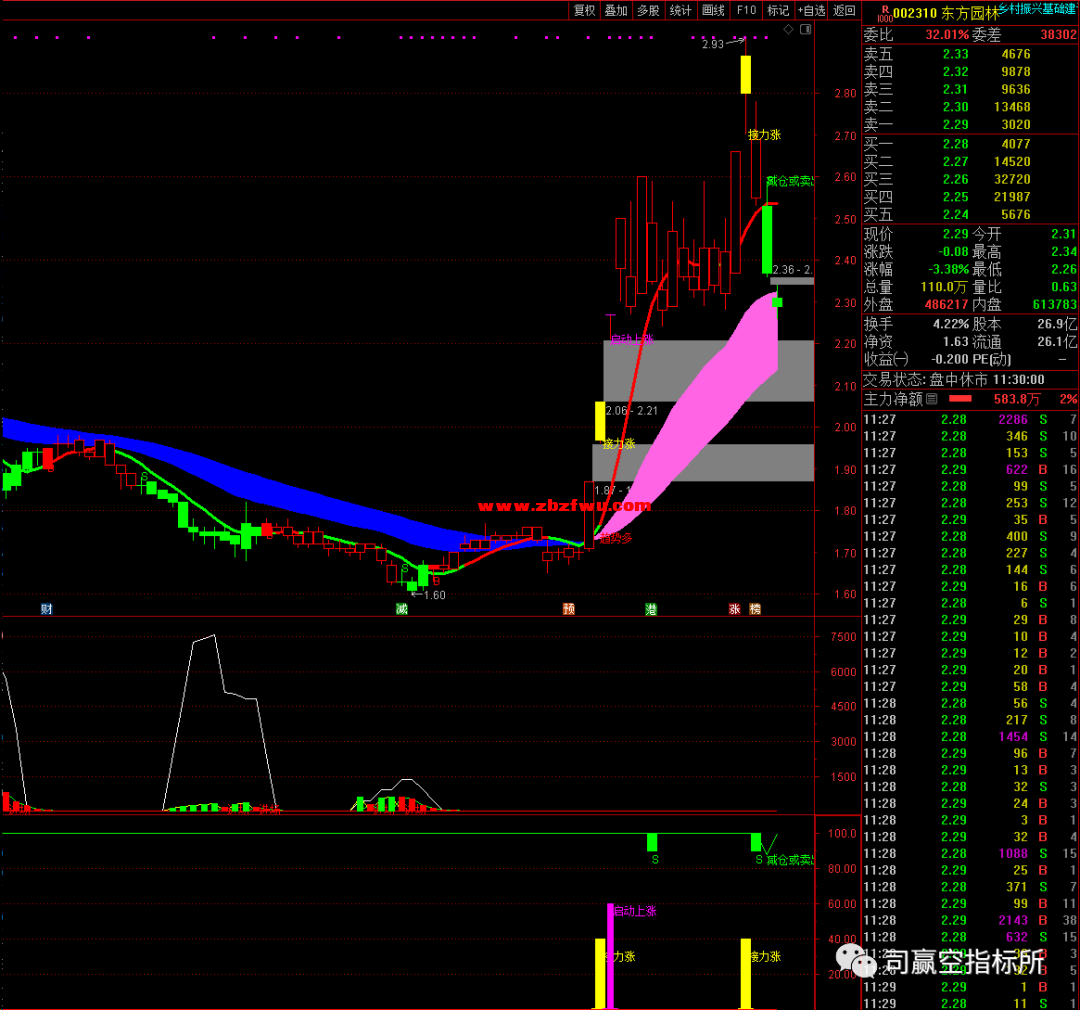Click the 委比 value 32.01%

coord(946,34)
